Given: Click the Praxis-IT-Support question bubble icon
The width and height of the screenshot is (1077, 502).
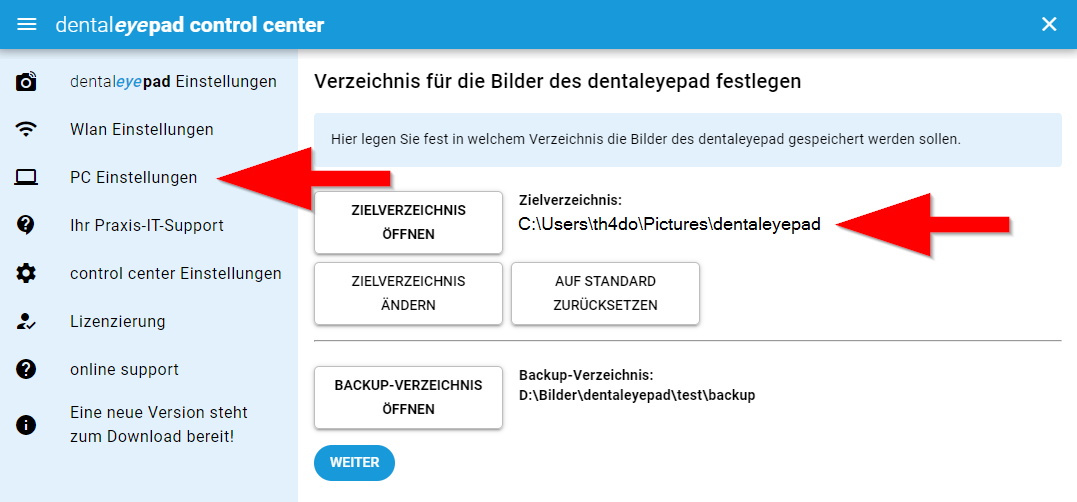Looking at the screenshot, I should point(26,225).
